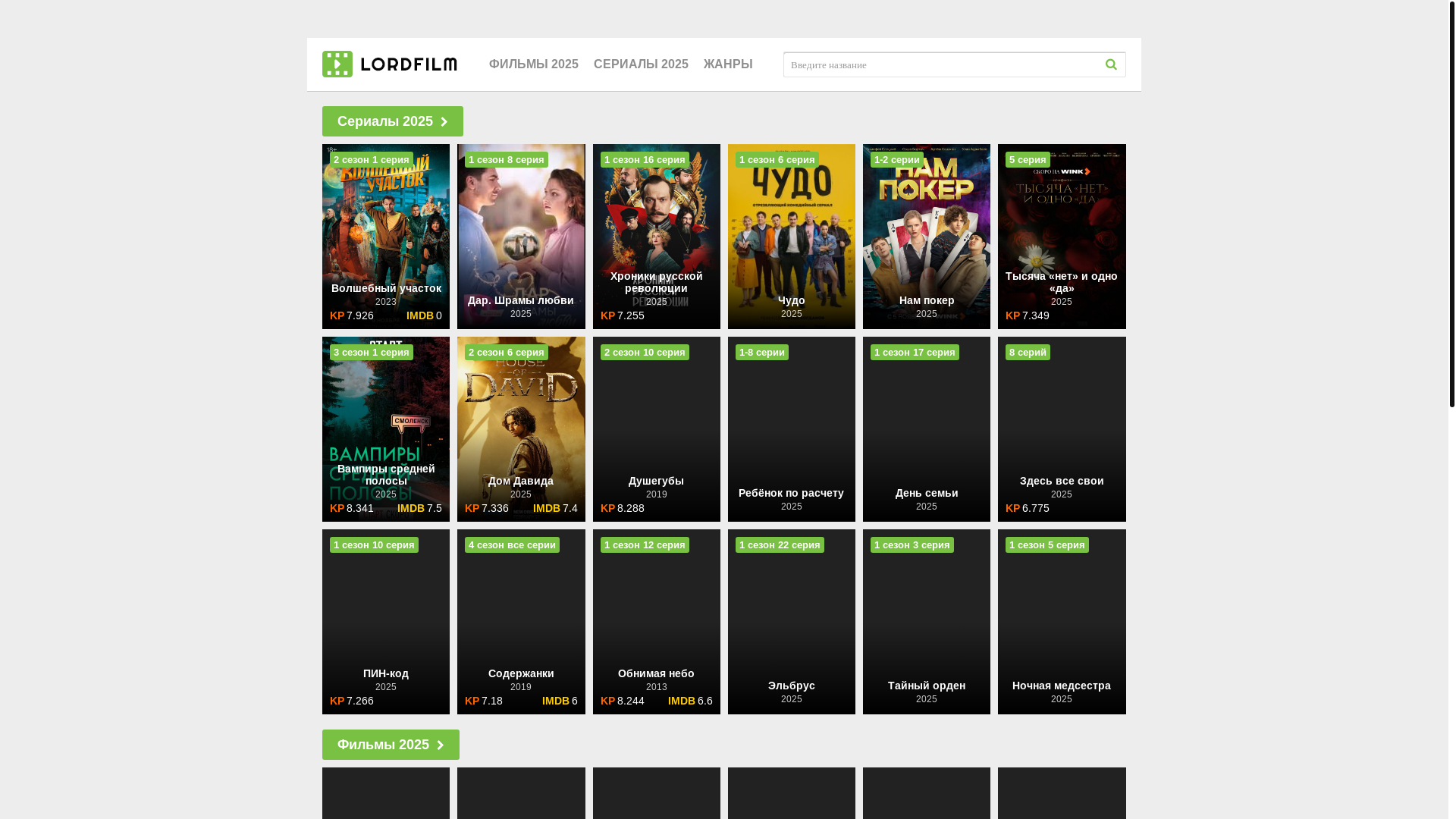Click the page vertical scrollbar
The image size is (1456, 819).
pos(1451,205)
